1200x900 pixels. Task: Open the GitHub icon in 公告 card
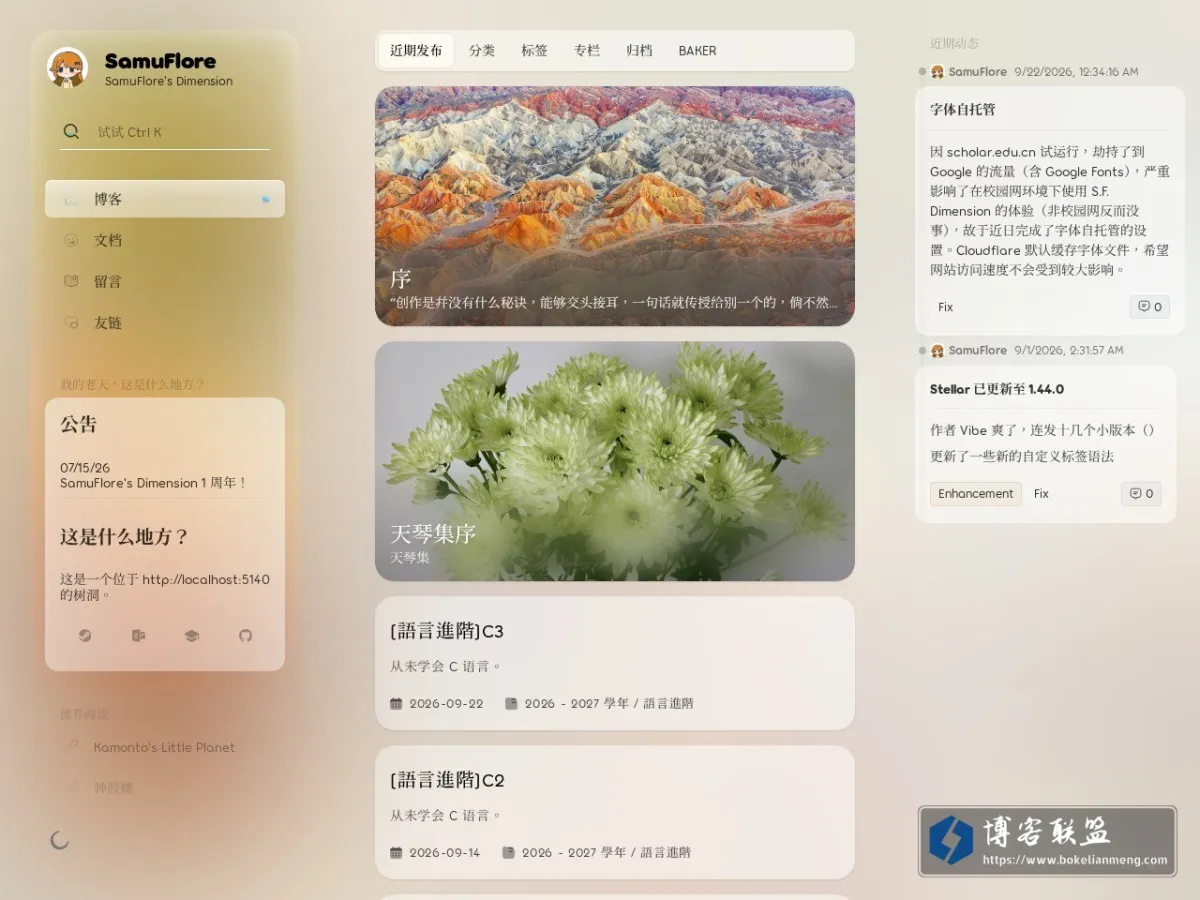click(245, 635)
